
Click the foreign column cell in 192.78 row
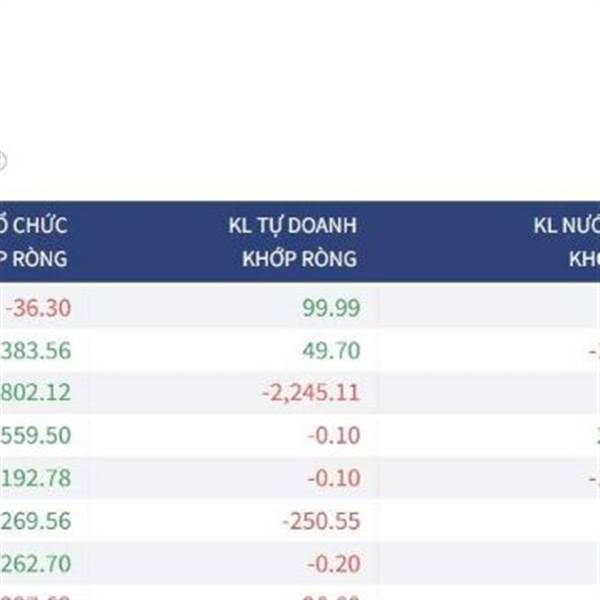pyautogui.click(x=594, y=479)
